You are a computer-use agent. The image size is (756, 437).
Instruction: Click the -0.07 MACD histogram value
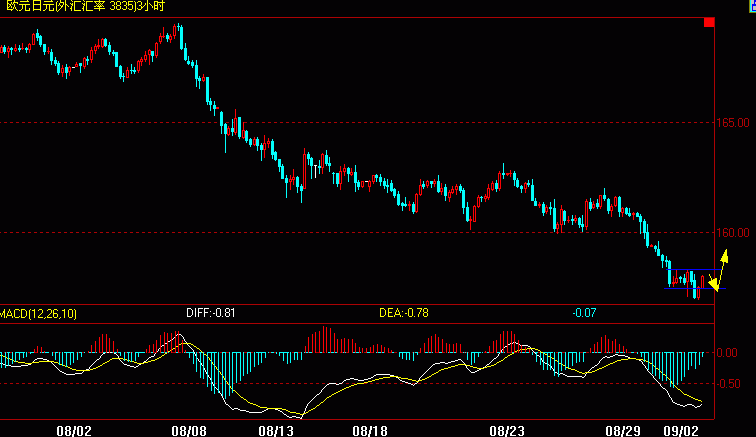[x=584, y=313]
